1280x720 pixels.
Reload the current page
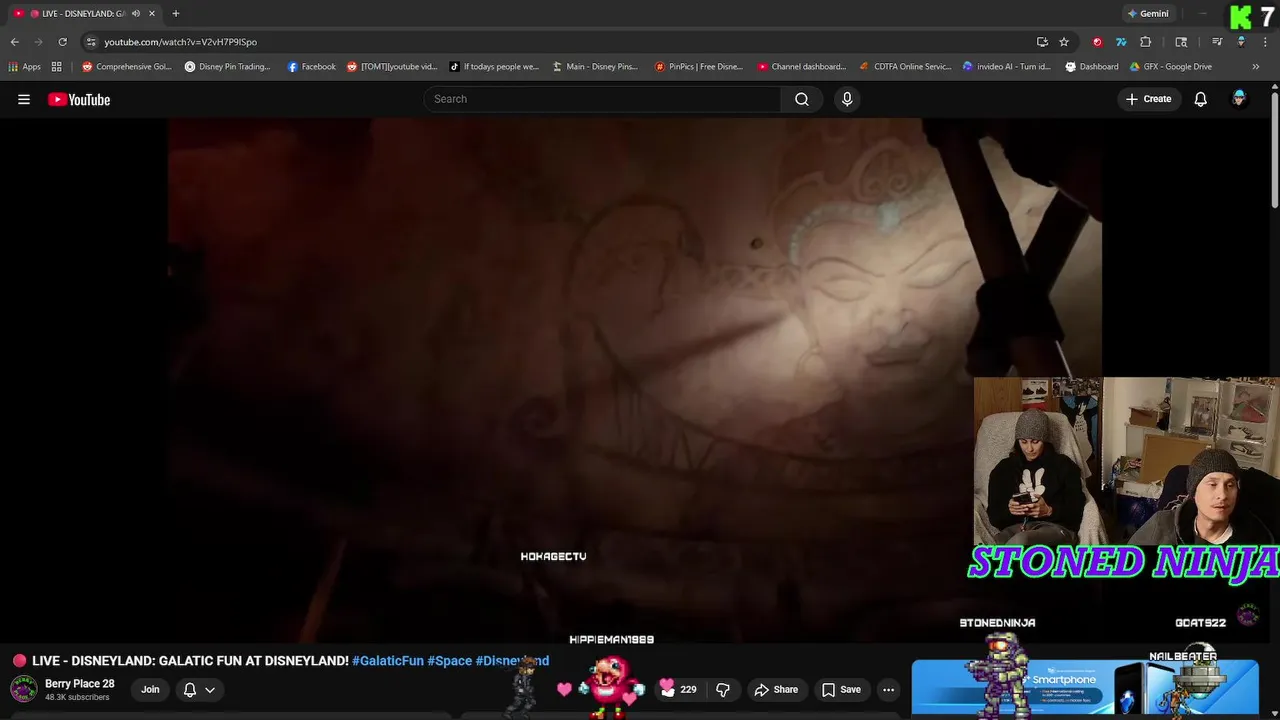(x=62, y=42)
